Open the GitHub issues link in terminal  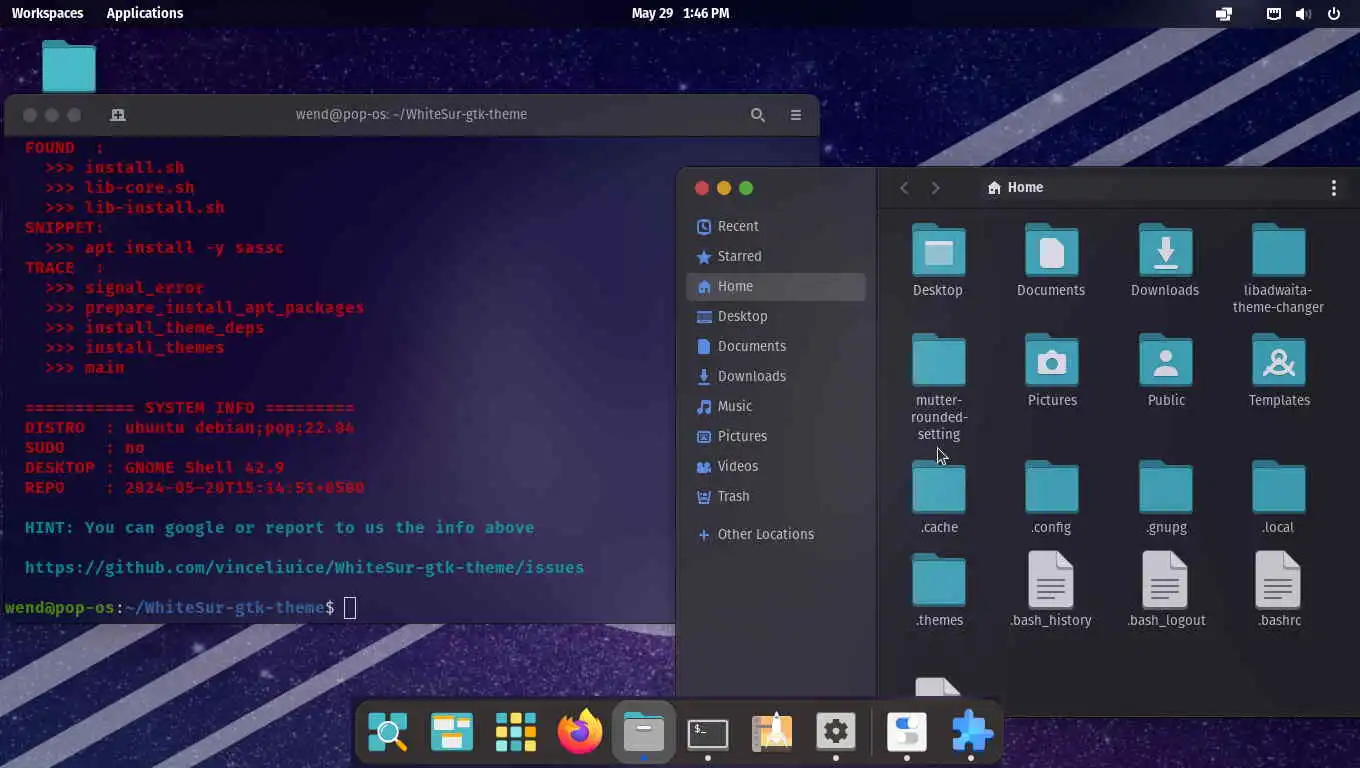click(x=304, y=567)
